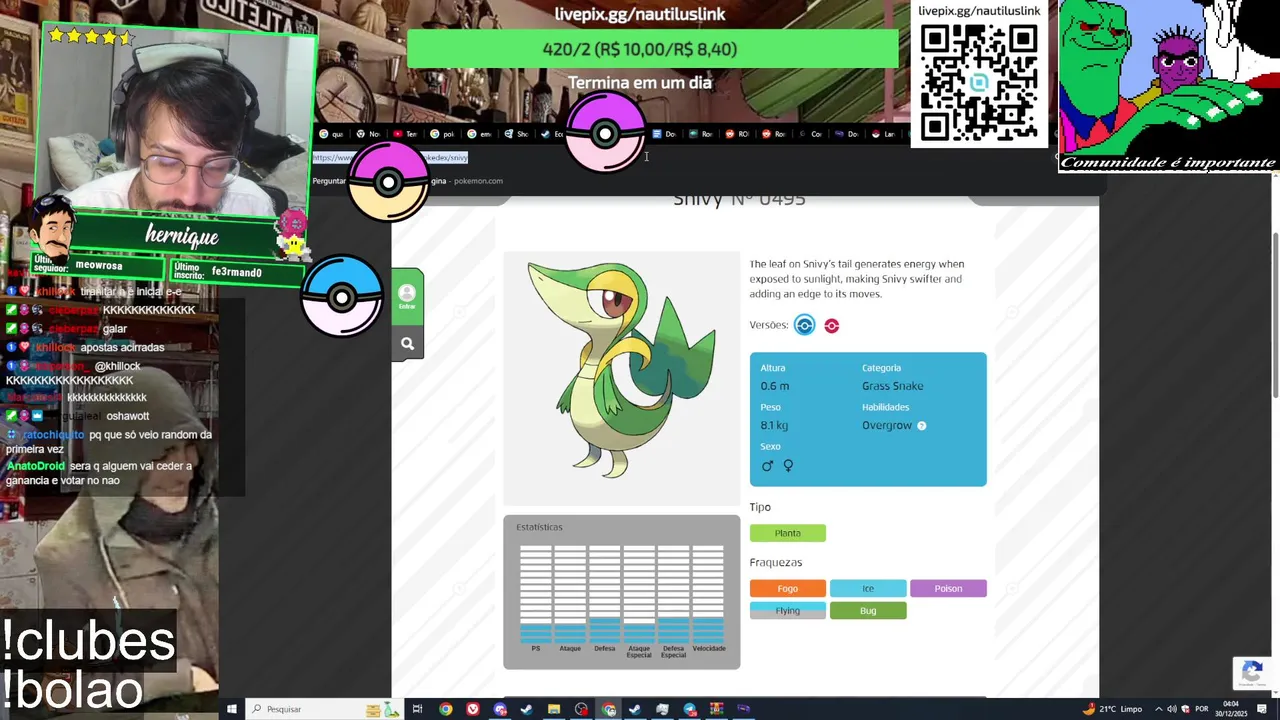Switch to the 'Sho' browser tab
Image resolution: width=1280 pixels, height=720 pixels.
point(518,134)
